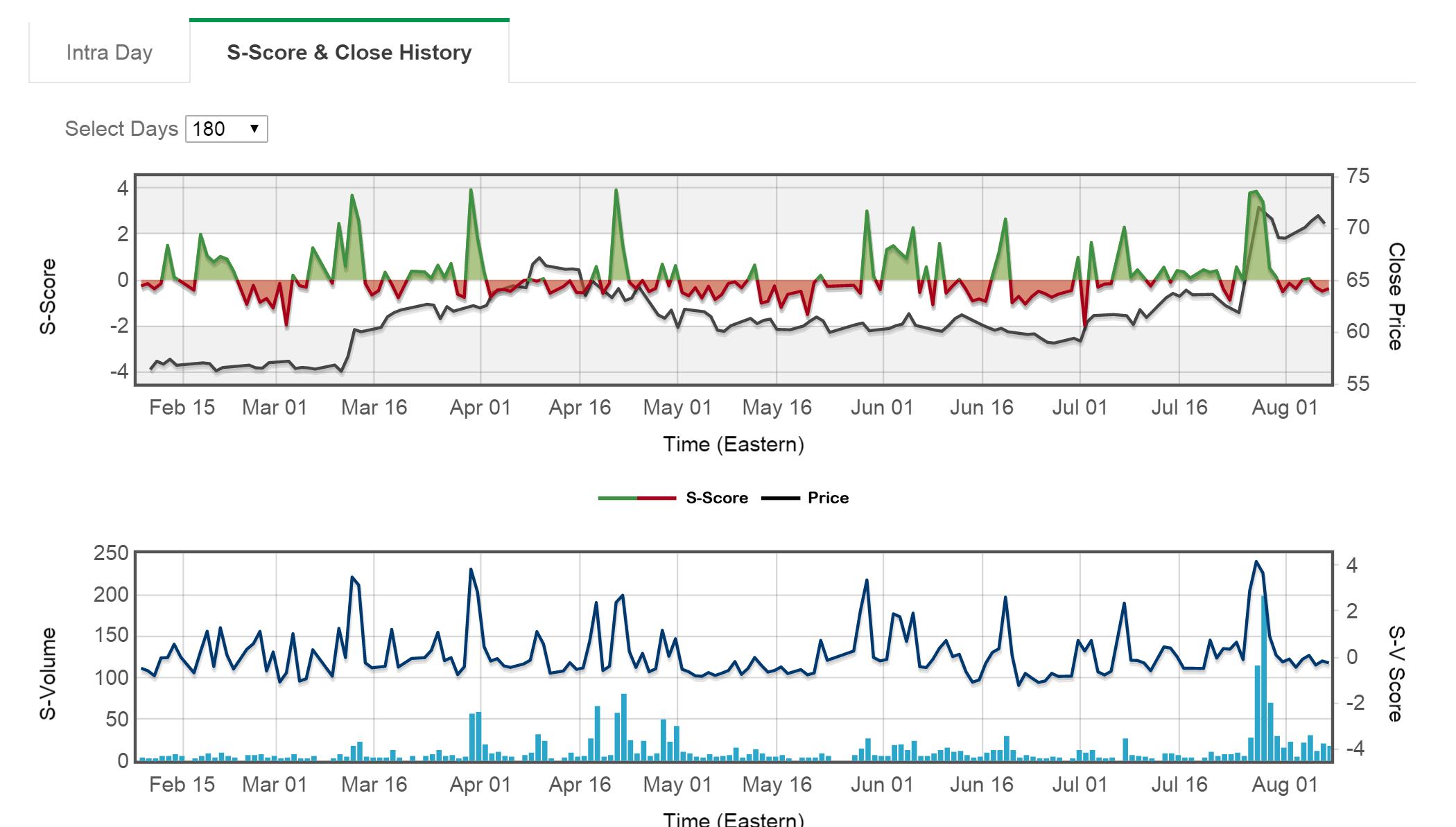The height and width of the screenshot is (827, 1456).
Task: Click "Jun 01" on the top chart axis
Action: tap(882, 408)
